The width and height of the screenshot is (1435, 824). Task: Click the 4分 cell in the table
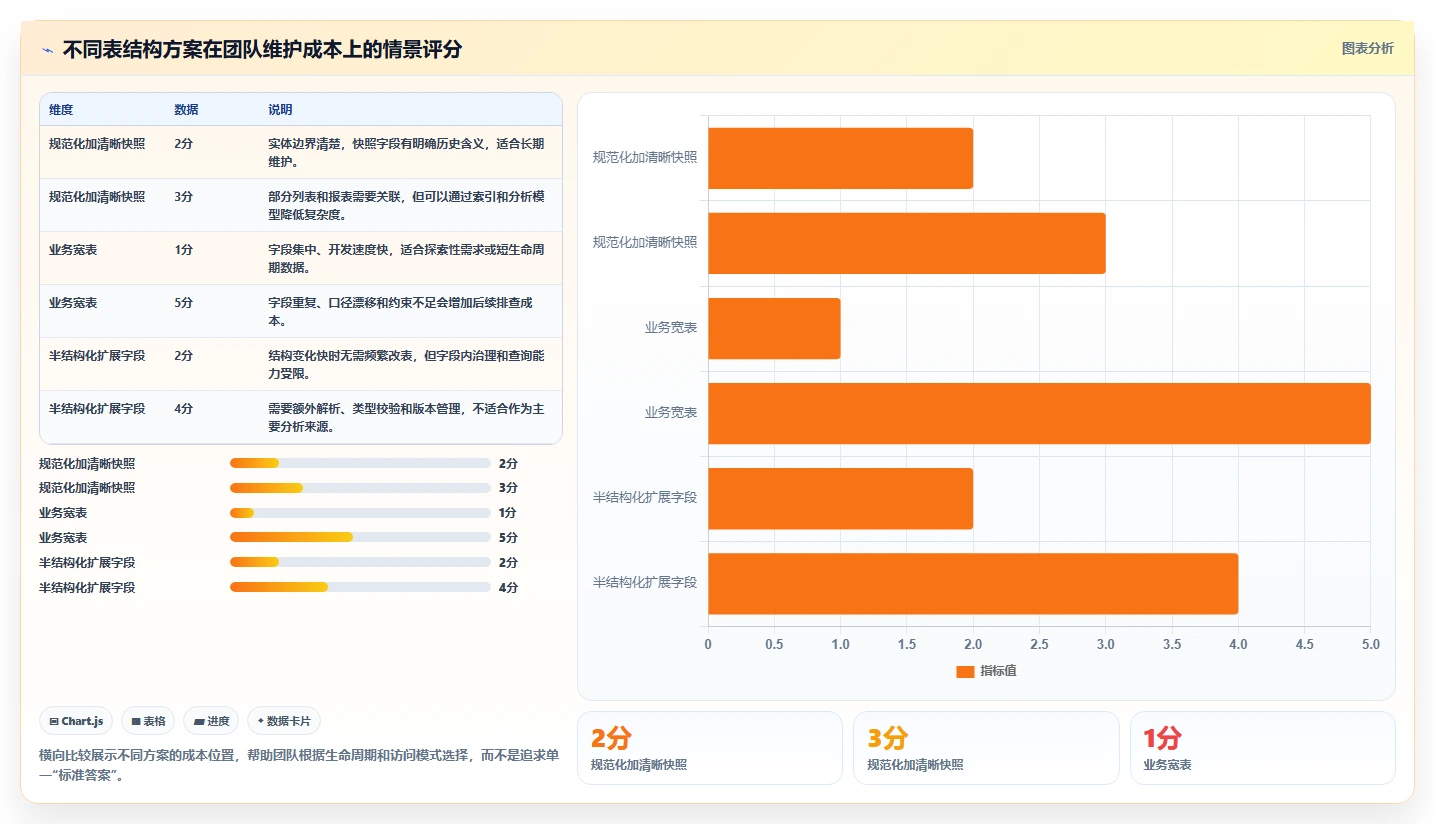point(183,409)
